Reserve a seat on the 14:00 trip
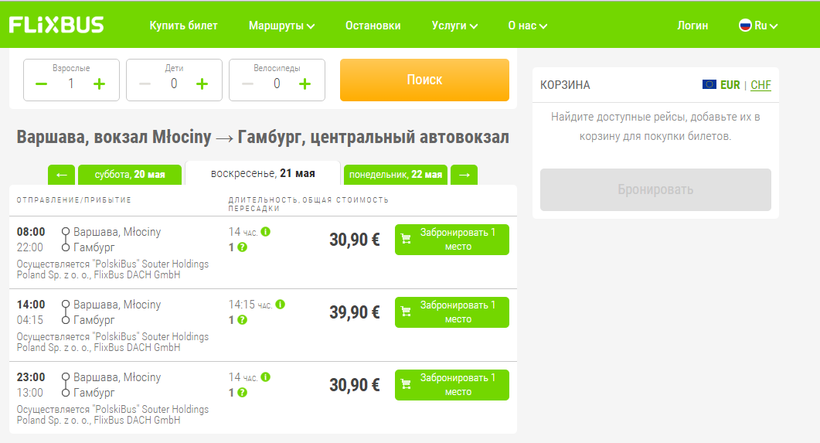This screenshot has height=443, width=820. pyautogui.click(x=452, y=312)
